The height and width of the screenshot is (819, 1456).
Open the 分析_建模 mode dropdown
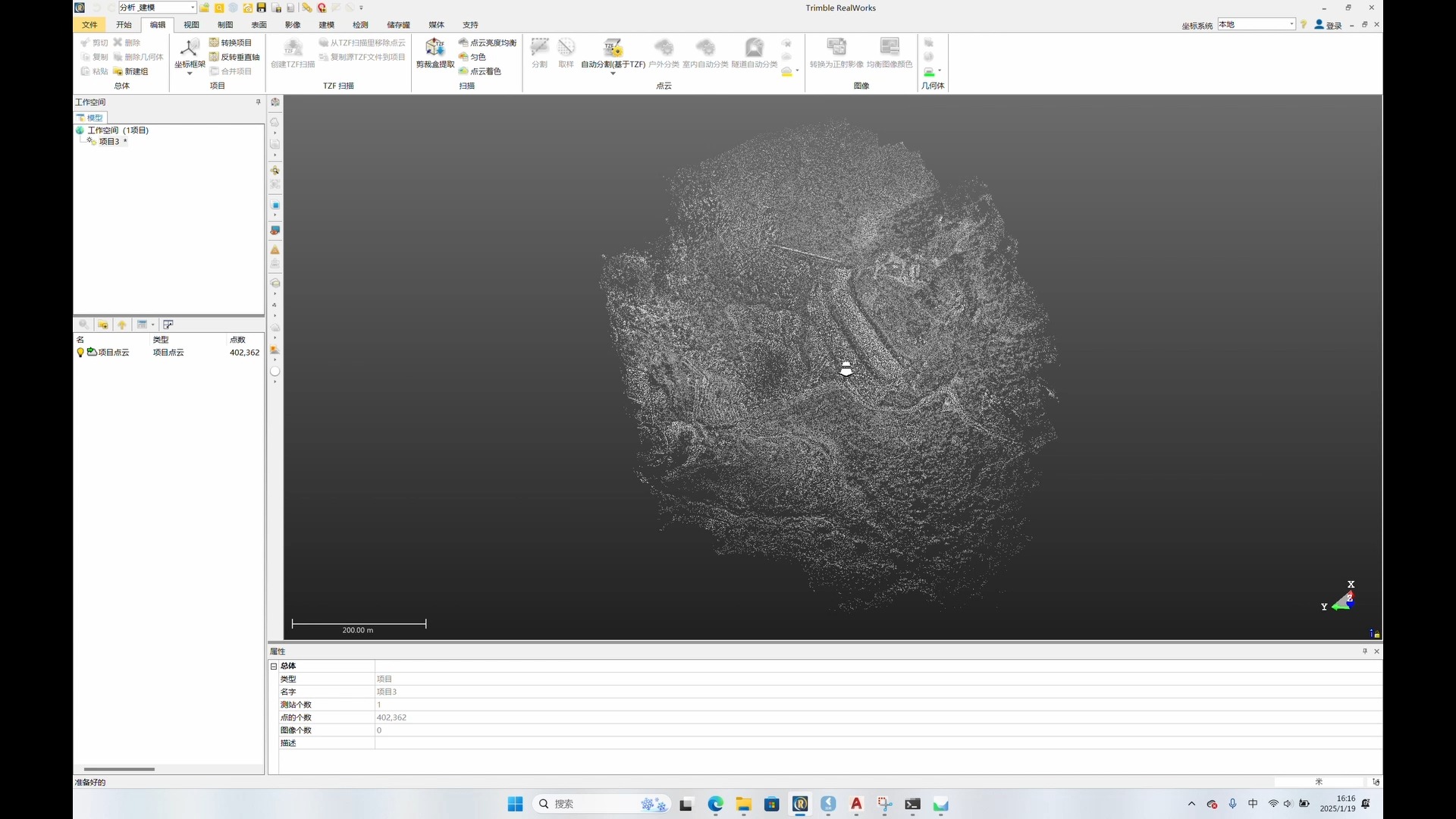click(x=193, y=8)
